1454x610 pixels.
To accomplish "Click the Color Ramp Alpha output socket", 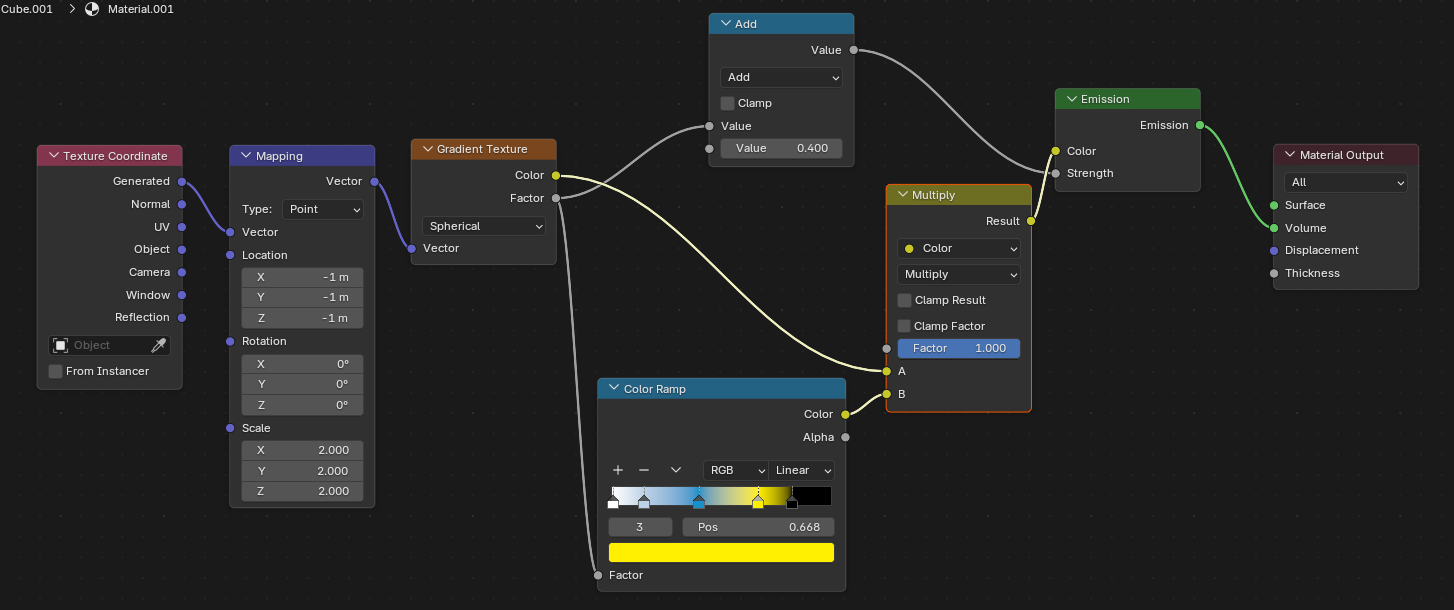I will click(x=845, y=437).
